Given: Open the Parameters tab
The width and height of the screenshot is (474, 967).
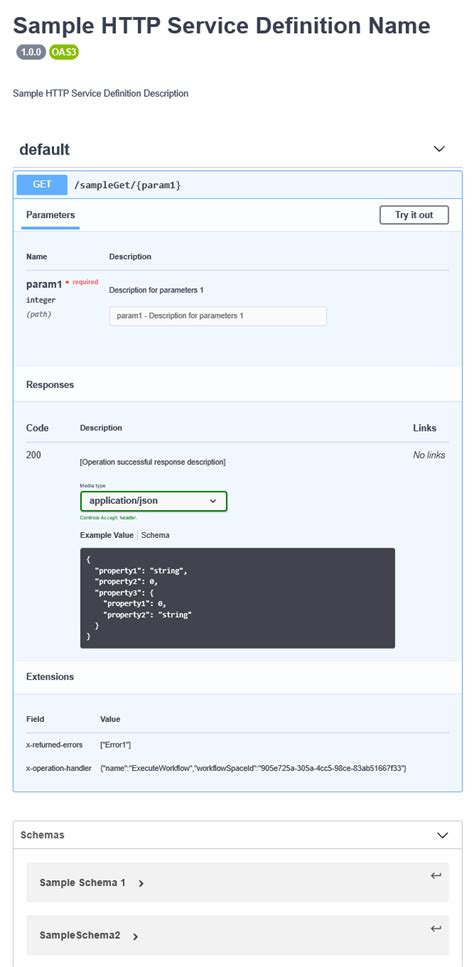Looking at the screenshot, I should [x=51, y=215].
